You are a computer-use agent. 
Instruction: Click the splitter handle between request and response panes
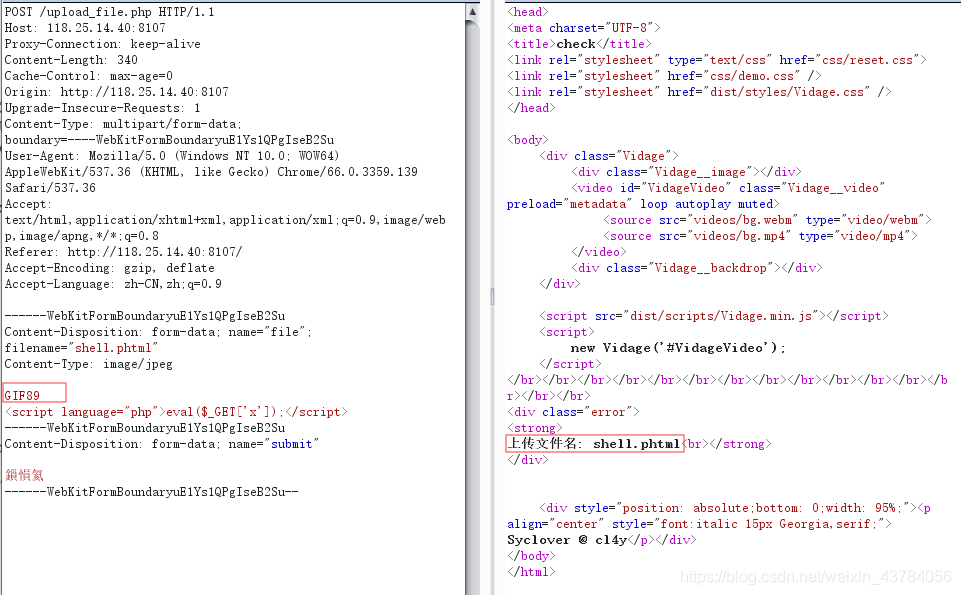click(x=492, y=297)
